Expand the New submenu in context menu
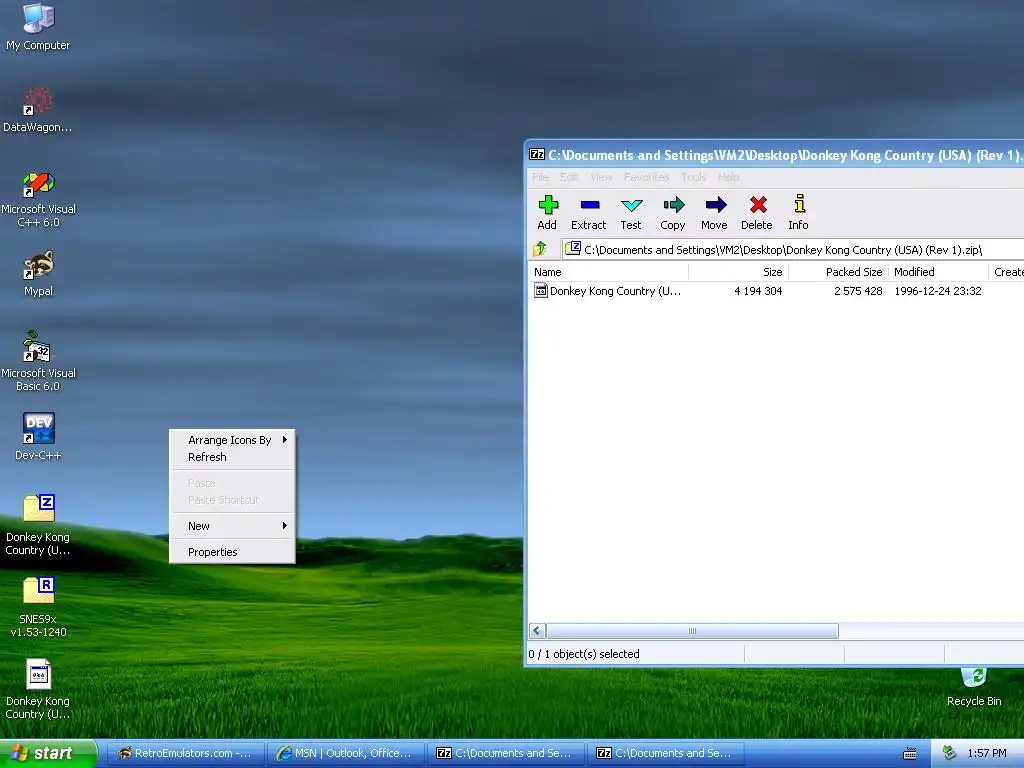Screen dimensions: 1024x768 point(232,526)
